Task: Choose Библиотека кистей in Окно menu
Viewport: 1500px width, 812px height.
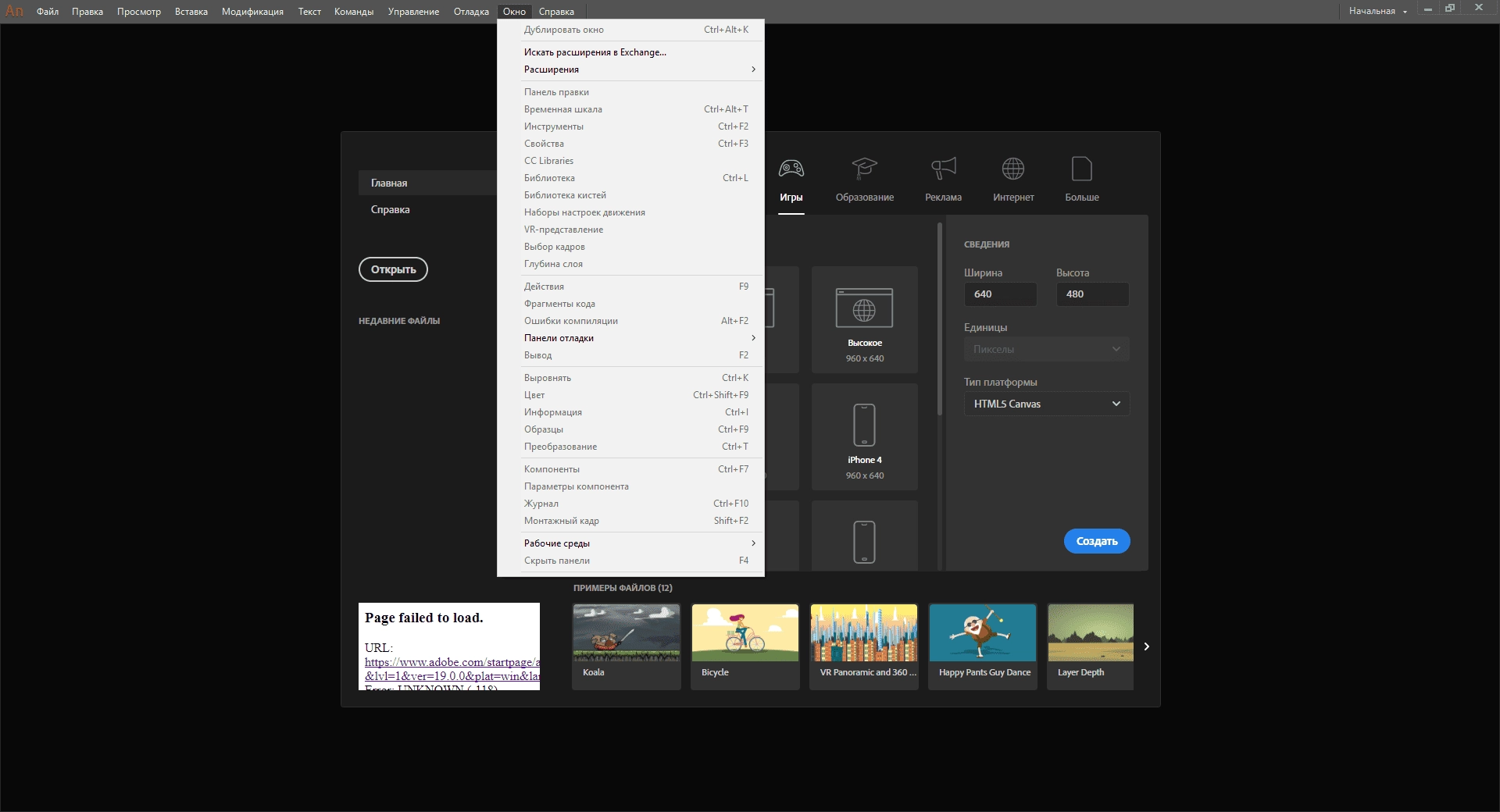Action: point(630,195)
